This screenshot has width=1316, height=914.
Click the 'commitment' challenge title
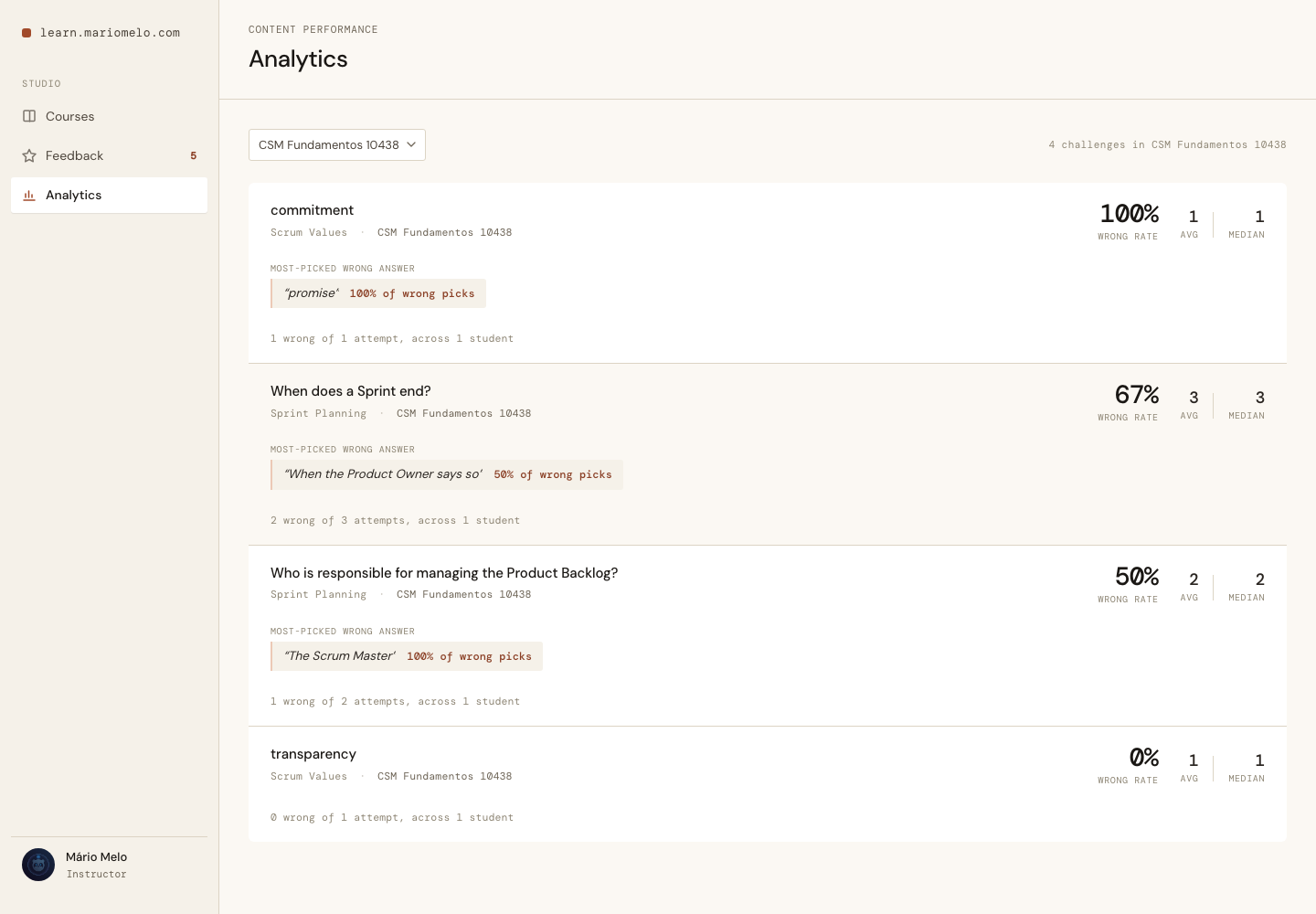pyautogui.click(x=312, y=210)
